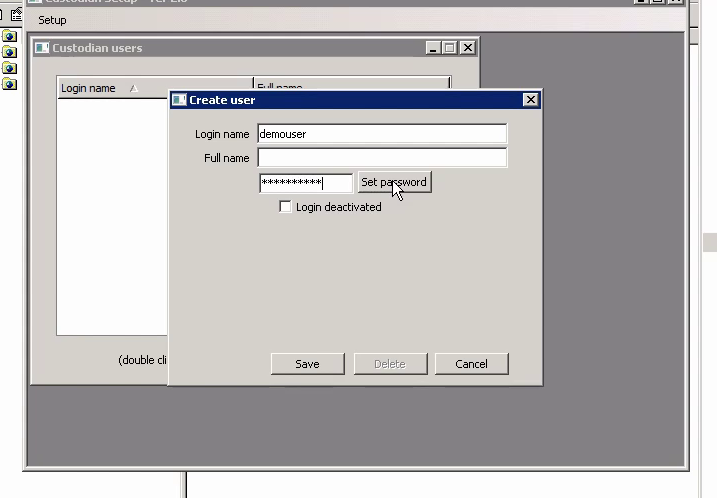Image resolution: width=717 pixels, height=498 pixels.
Task: Close the Create user dialog
Action: (531, 100)
